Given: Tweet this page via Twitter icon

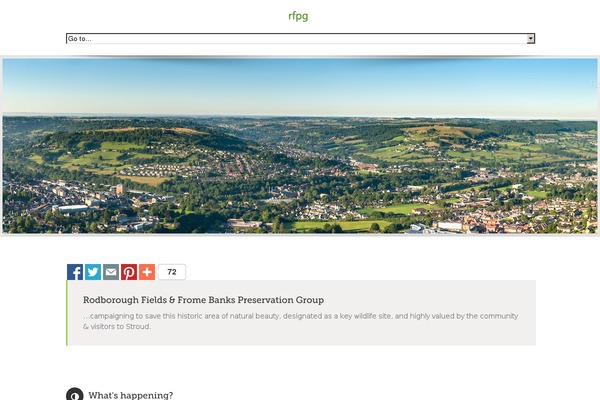Looking at the screenshot, I should point(93,272).
